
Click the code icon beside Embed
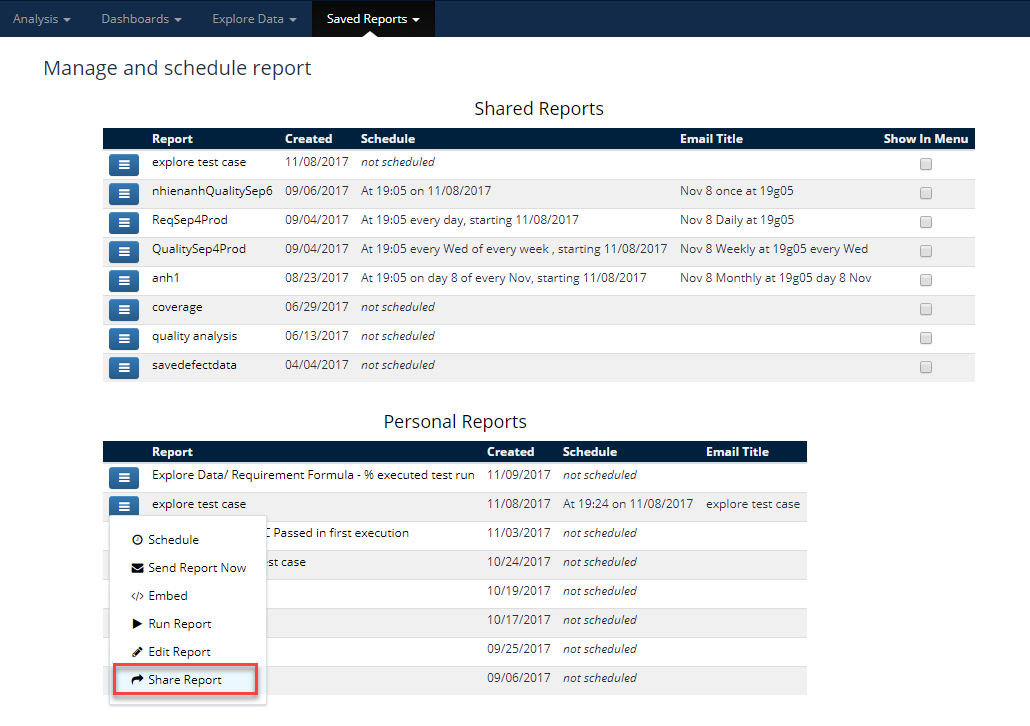[137, 596]
